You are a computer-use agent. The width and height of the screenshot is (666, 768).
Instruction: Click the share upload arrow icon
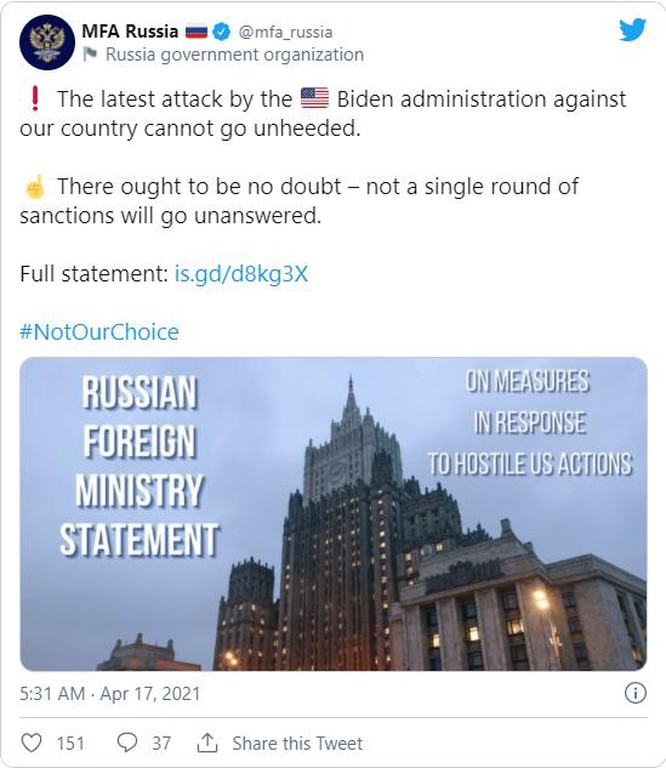(x=207, y=743)
